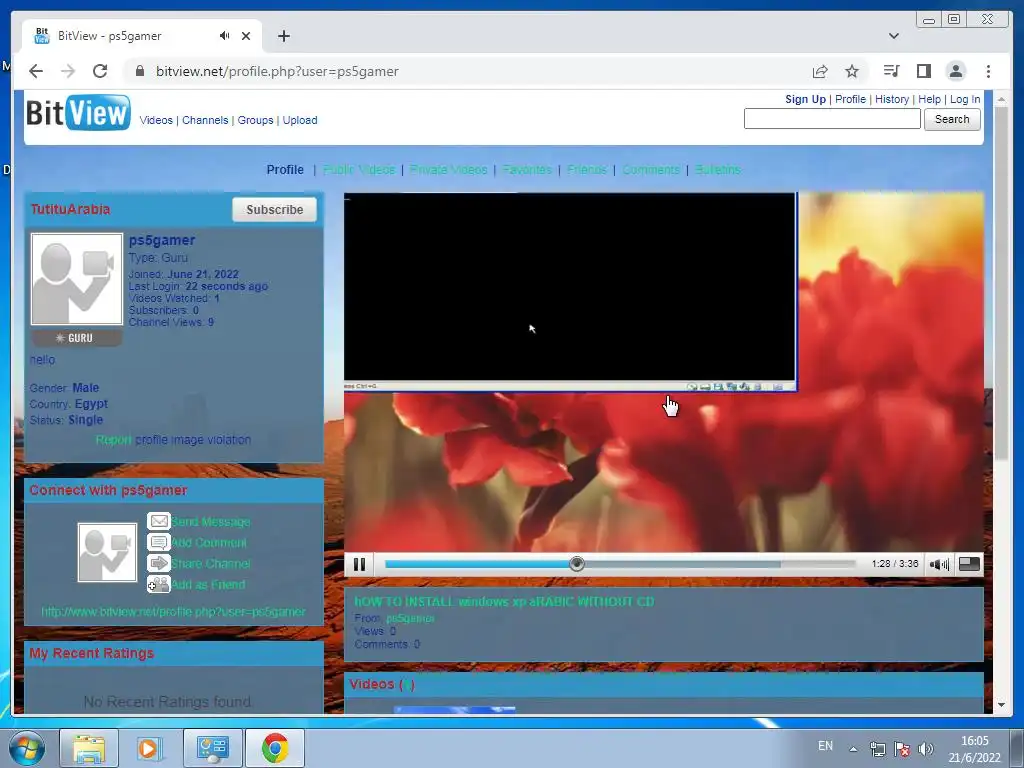Image resolution: width=1024 pixels, height=768 pixels.
Task: Open the HOW TO INSTALL windows xp video title
Action: pos(504,601)
